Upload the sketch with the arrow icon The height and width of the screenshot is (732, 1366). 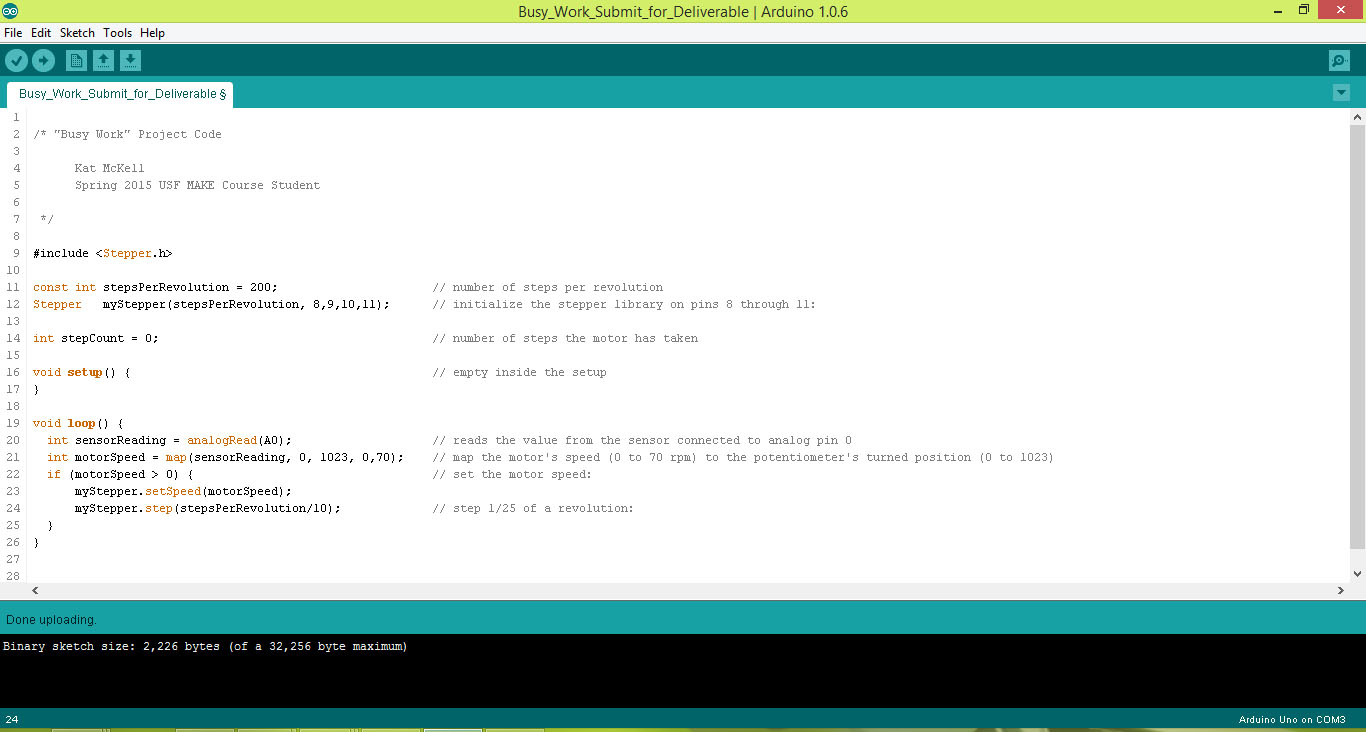coord(43,61)
